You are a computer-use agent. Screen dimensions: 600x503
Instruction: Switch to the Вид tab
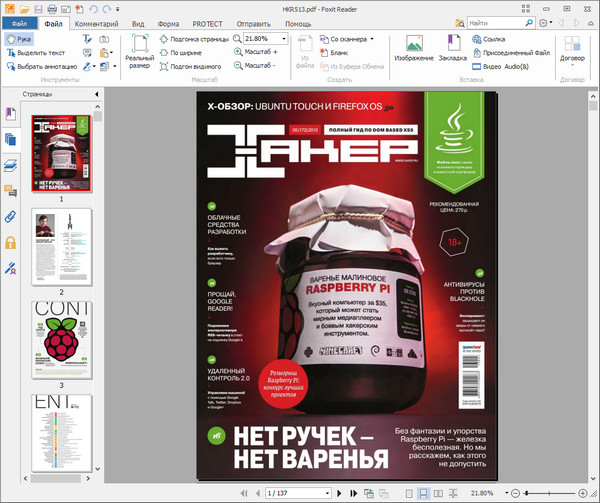(138, 24)
